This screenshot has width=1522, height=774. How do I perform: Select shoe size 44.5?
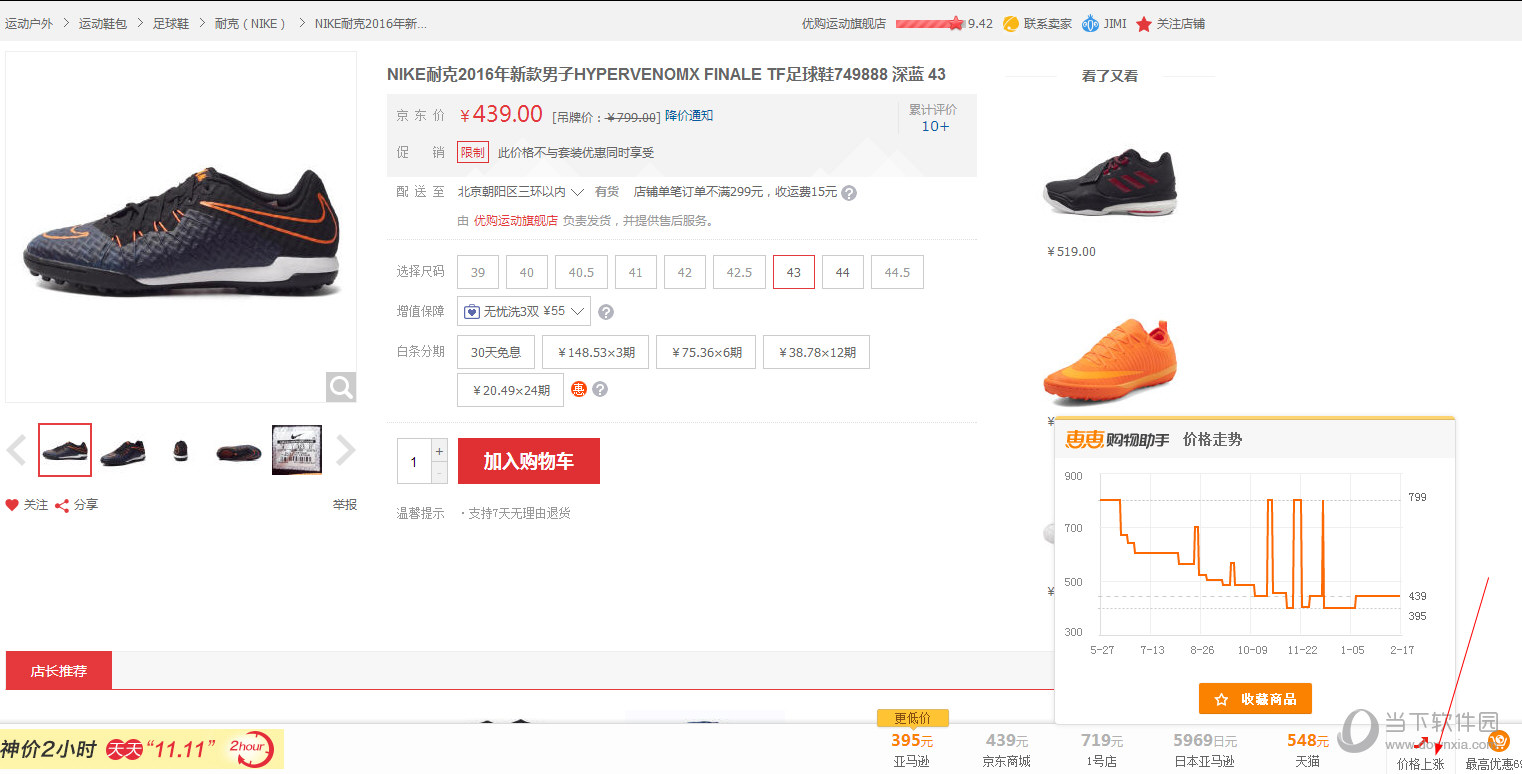click(897, 272)
